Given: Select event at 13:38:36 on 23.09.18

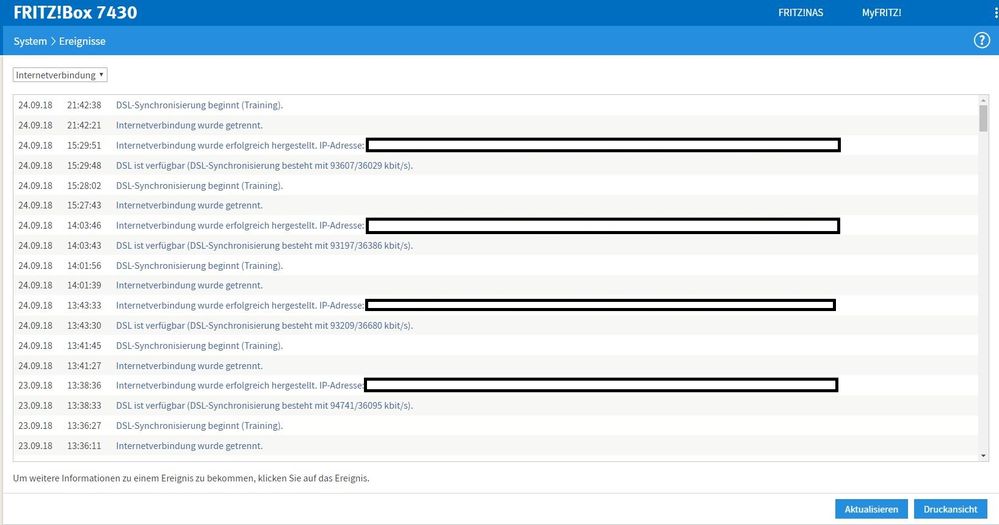Looking at the screenshot, I should (x=496, y=385).
